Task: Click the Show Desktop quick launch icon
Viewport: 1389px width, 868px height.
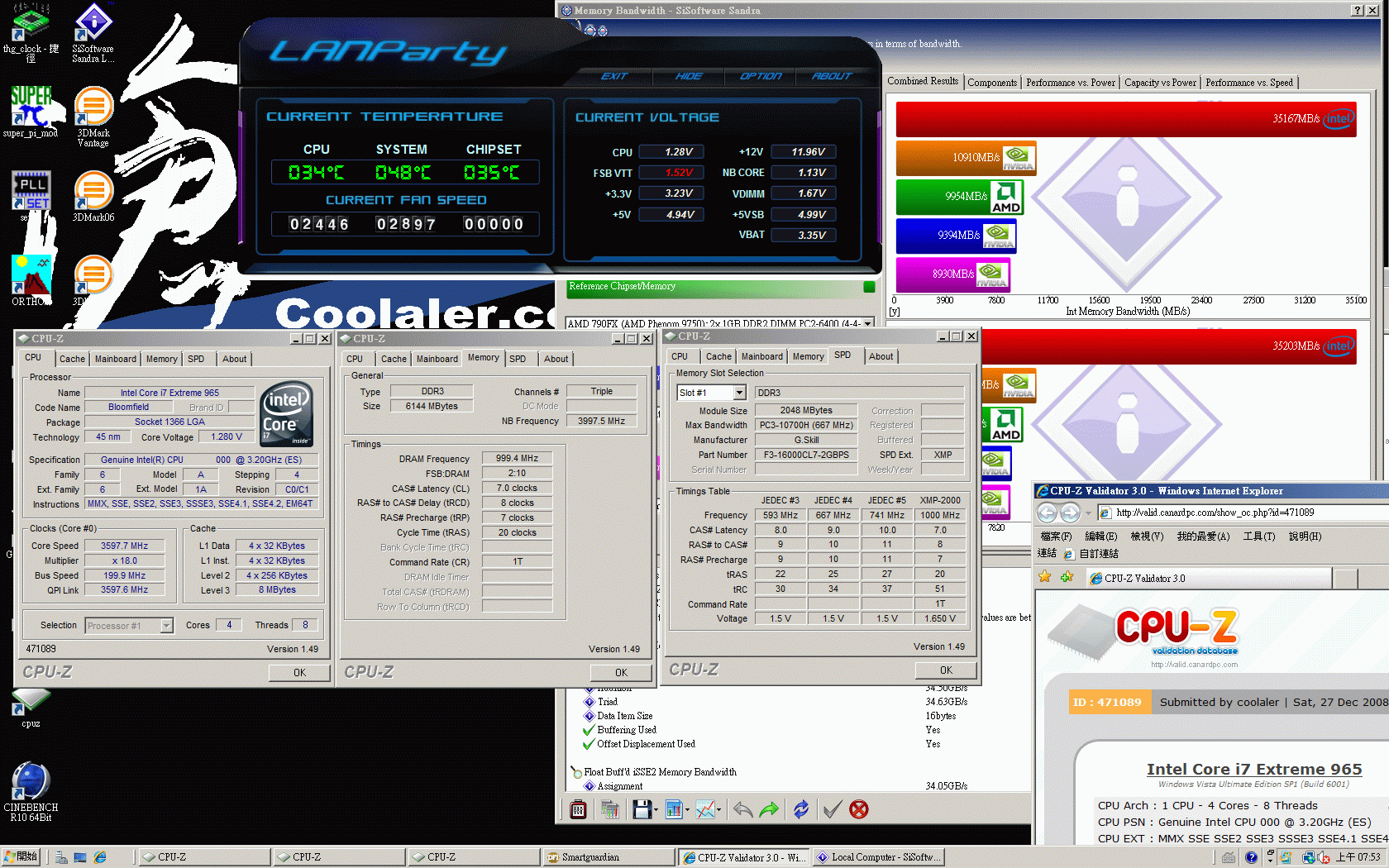Action: (x=80, y=857)
